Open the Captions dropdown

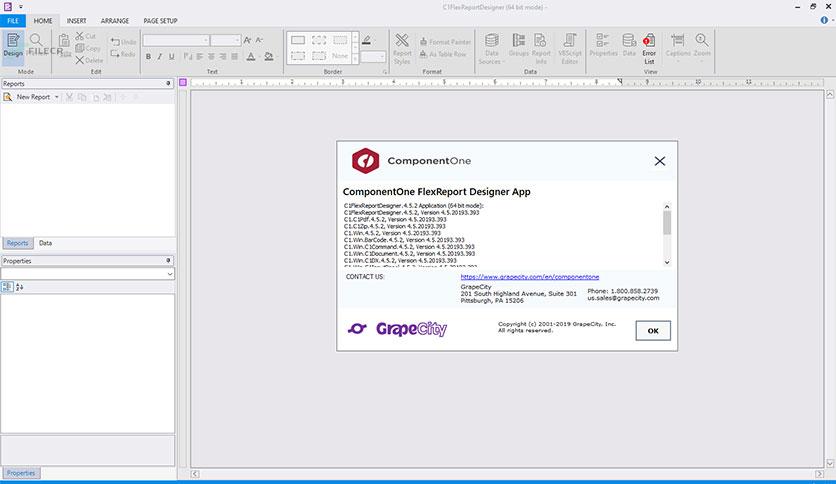pyautogui.click(x=678, y=47)
